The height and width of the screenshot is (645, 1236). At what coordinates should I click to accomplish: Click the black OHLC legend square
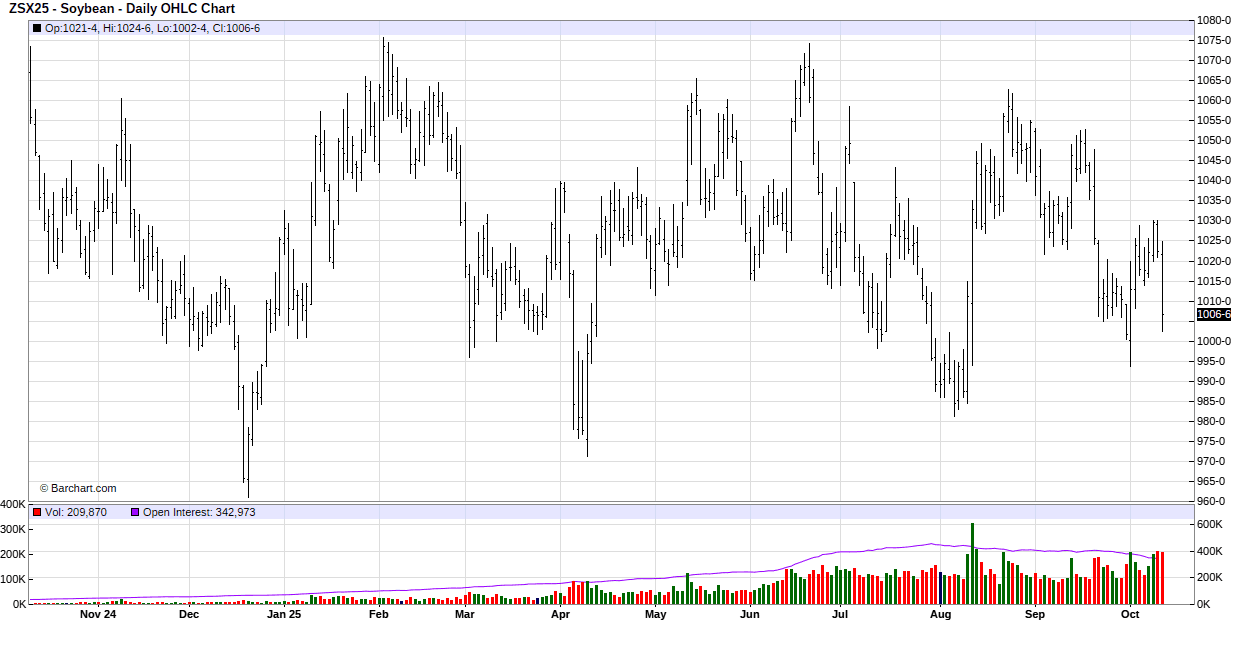point(37,28)
